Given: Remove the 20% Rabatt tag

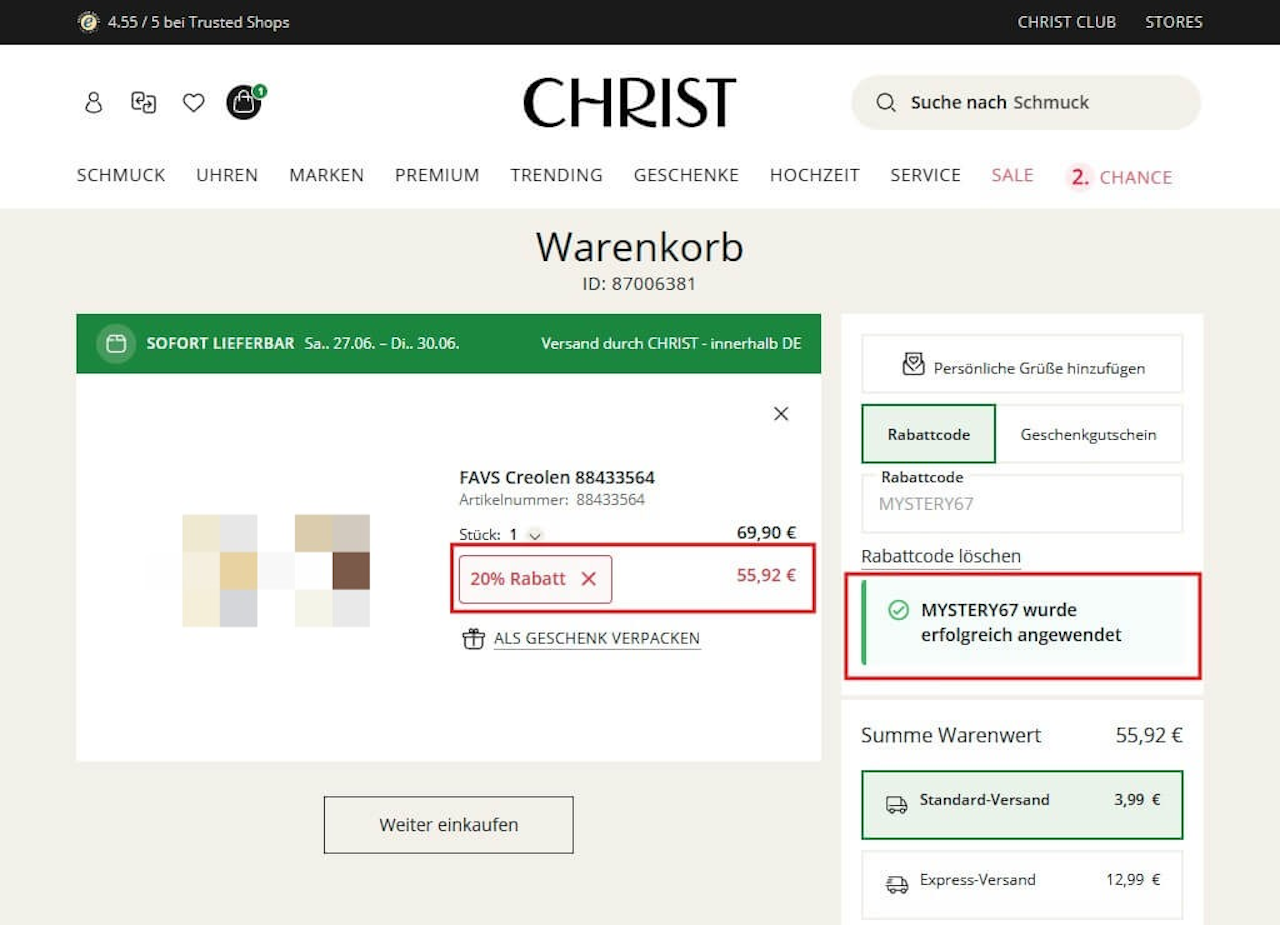Looking at the screenshot, I should coord(588,579).
